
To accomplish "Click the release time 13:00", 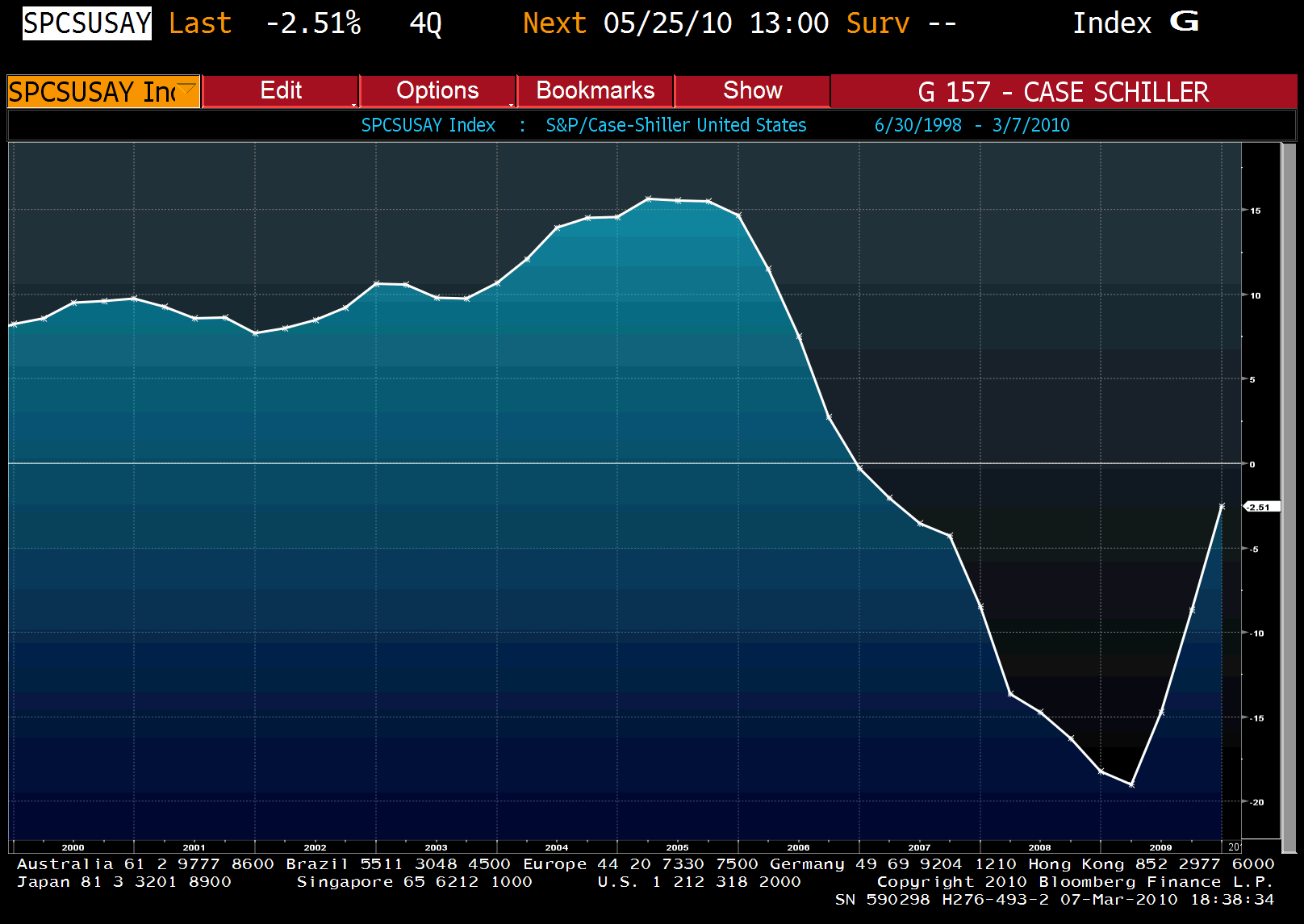I will pos(789,23).
